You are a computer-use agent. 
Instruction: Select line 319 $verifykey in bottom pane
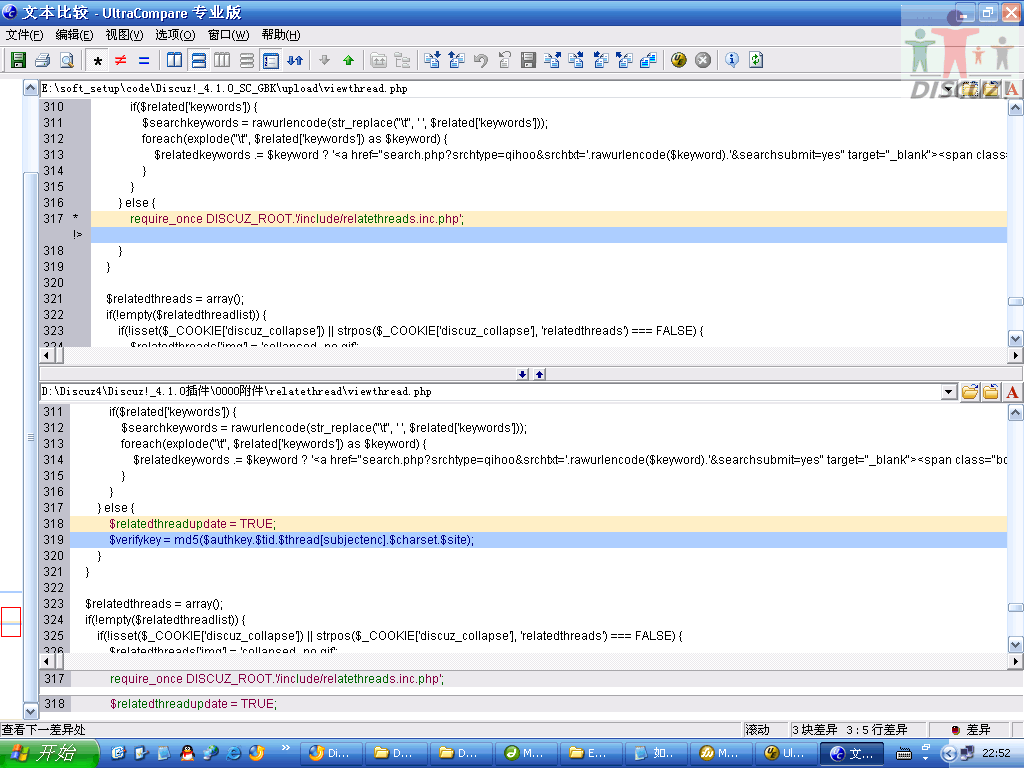[x=538, y=540]
